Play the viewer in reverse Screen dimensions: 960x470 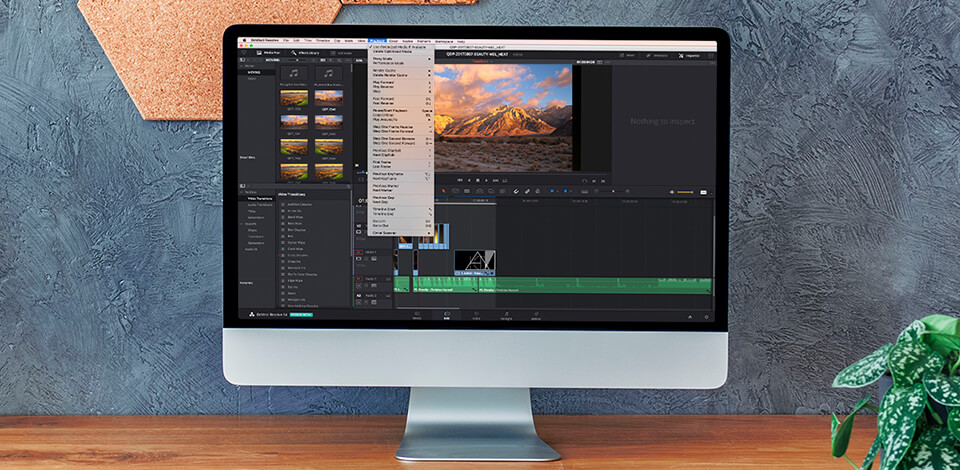pos(470,180)
